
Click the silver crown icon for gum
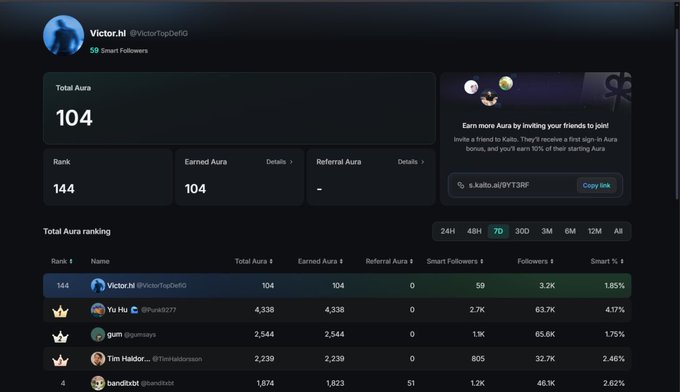tap(60, 336)
